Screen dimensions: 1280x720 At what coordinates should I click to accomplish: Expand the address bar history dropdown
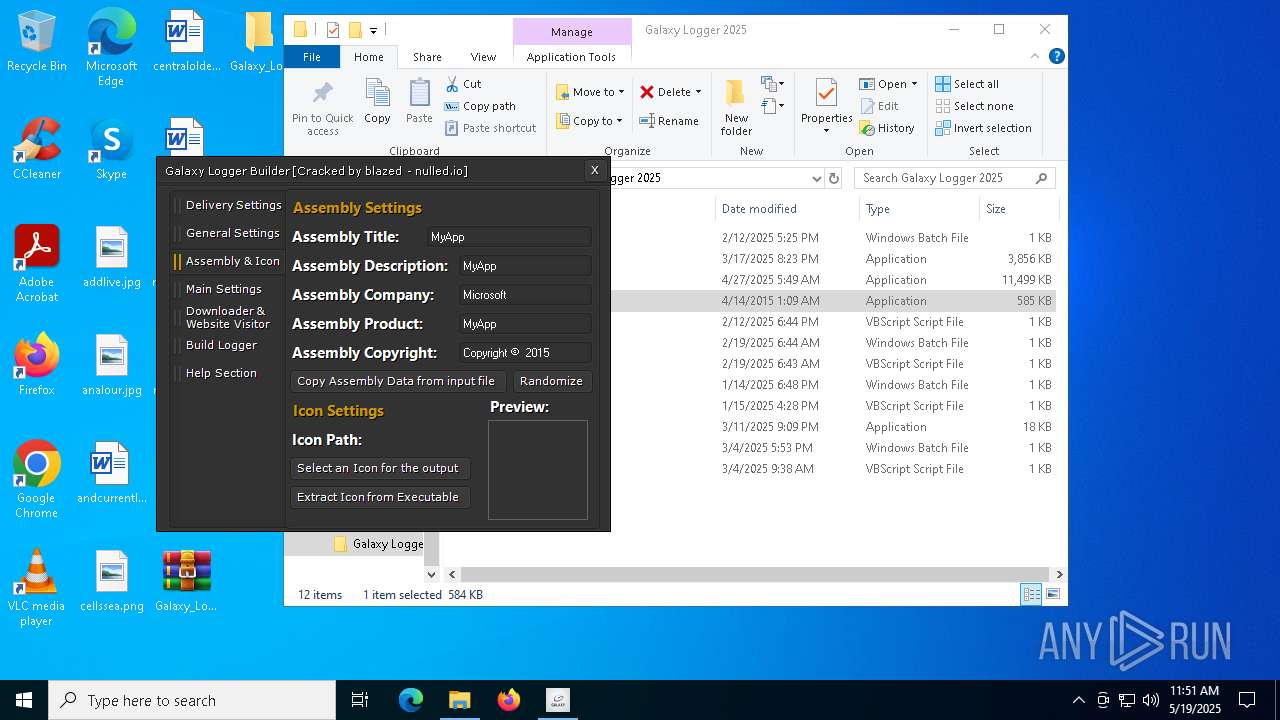[816, 178]
